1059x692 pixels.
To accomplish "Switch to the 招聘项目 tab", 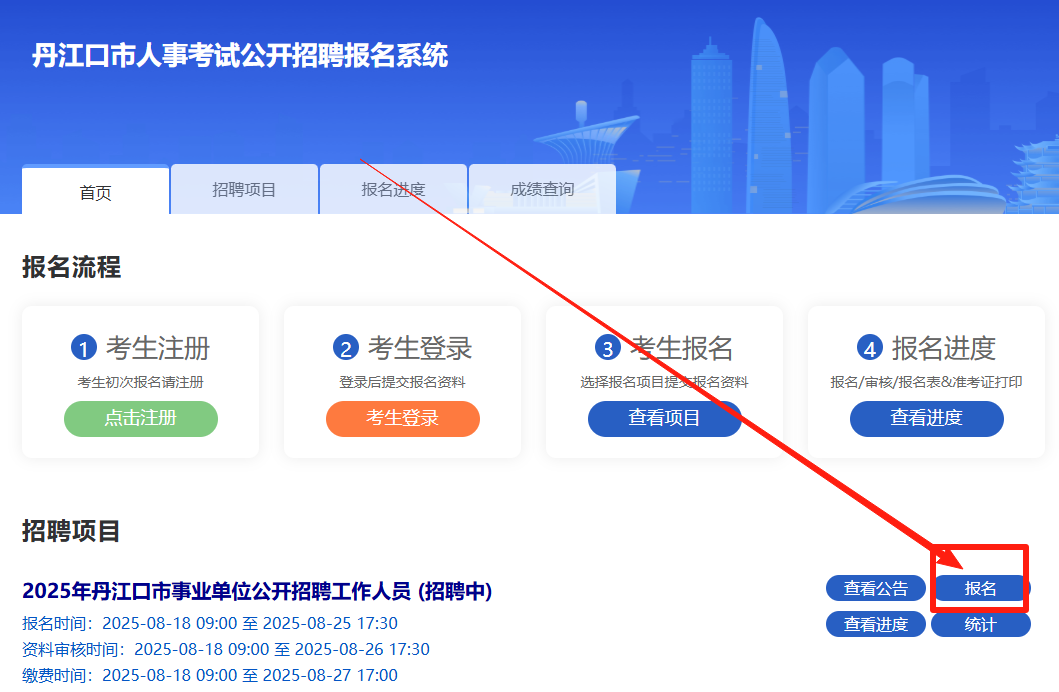I will (x=244, y=190).
